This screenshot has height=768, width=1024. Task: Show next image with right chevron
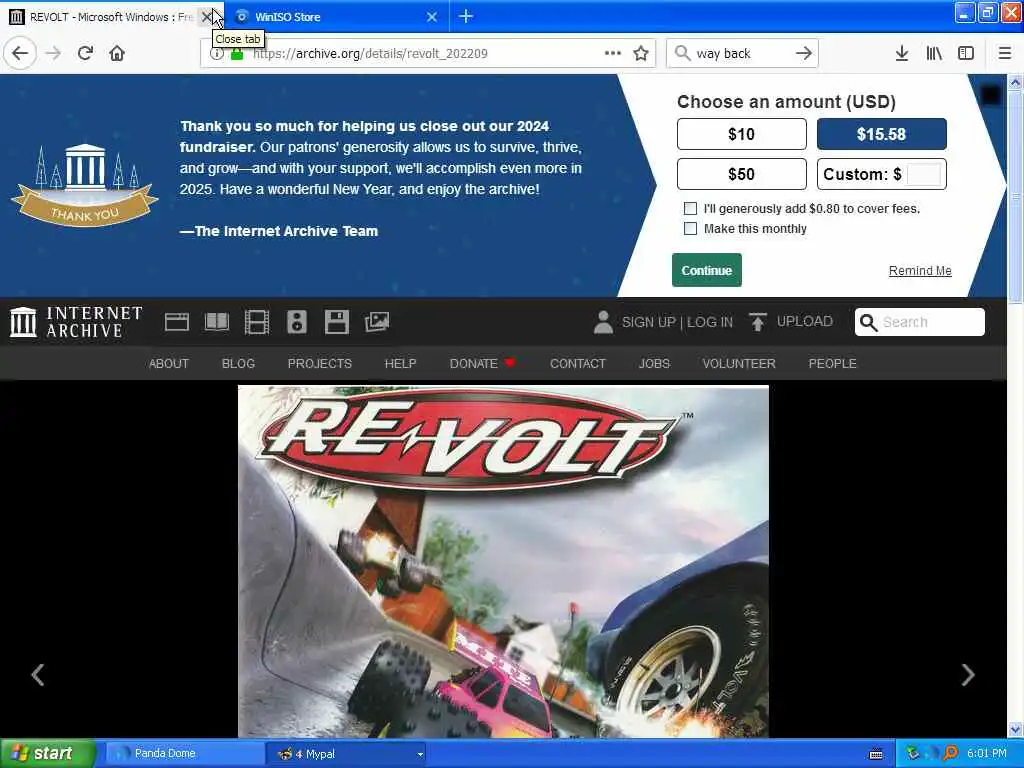point(968,675)
